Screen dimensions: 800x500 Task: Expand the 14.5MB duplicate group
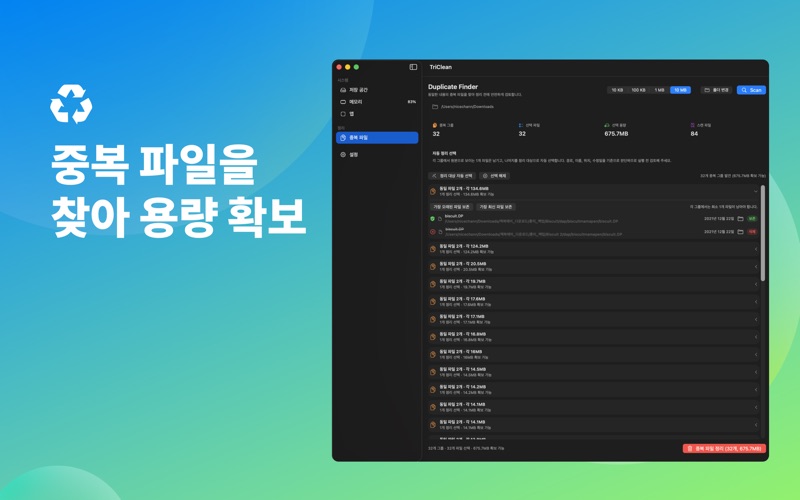(x=756, y=372)
